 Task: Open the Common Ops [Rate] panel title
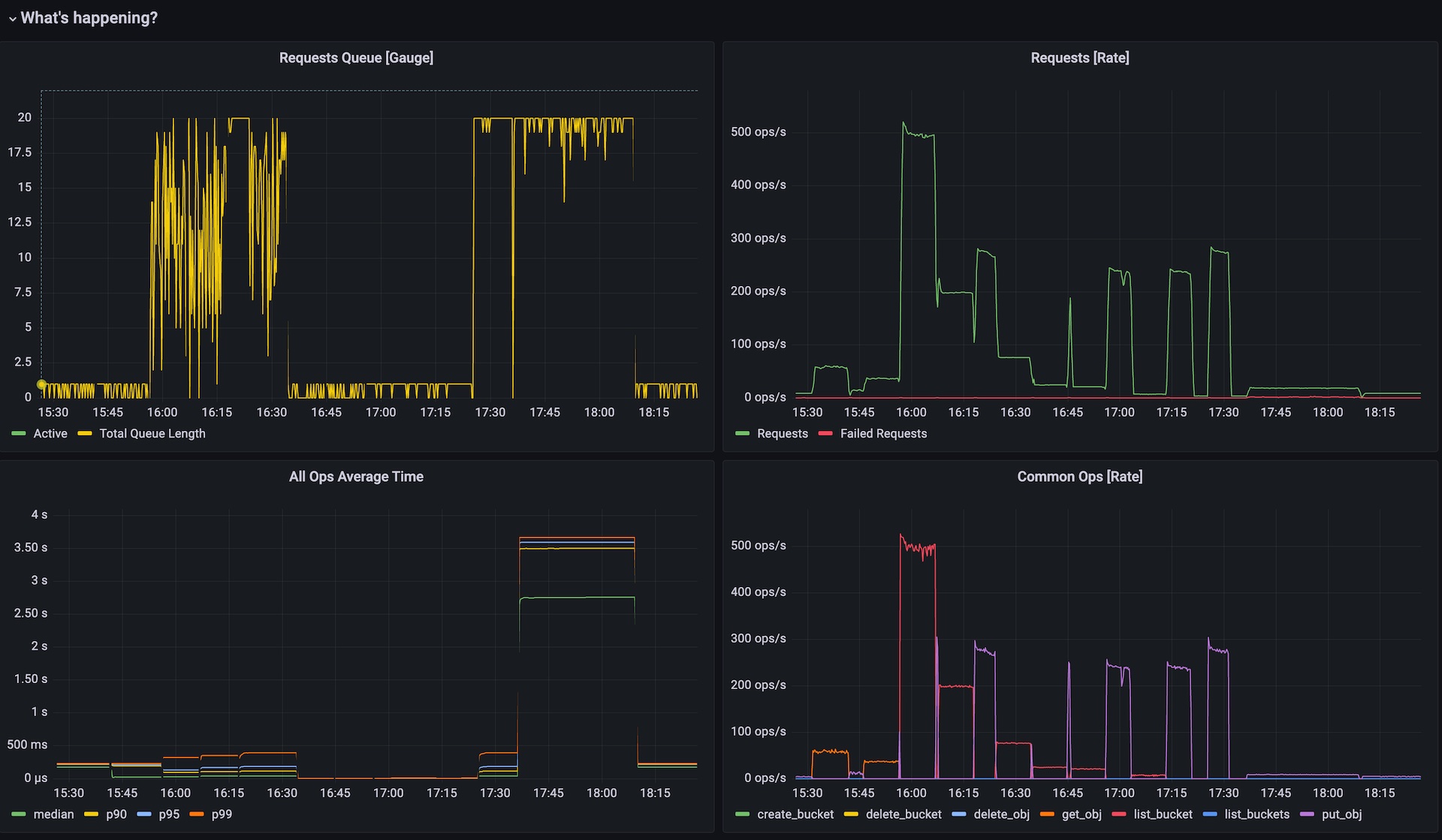coord(1079,477)
